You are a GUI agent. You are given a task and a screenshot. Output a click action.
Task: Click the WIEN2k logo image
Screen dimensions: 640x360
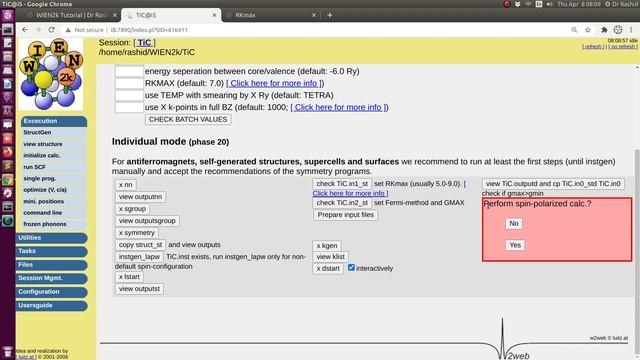tap(51, 75)
